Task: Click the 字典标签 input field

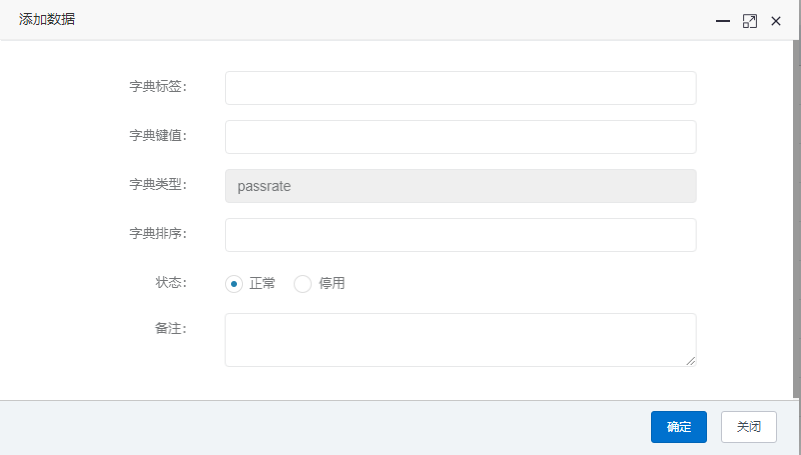Action: [x=460, y=88]
